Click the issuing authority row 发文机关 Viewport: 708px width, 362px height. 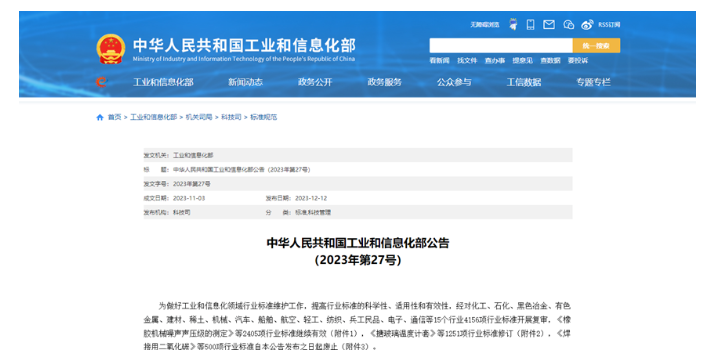click(358, 155)
